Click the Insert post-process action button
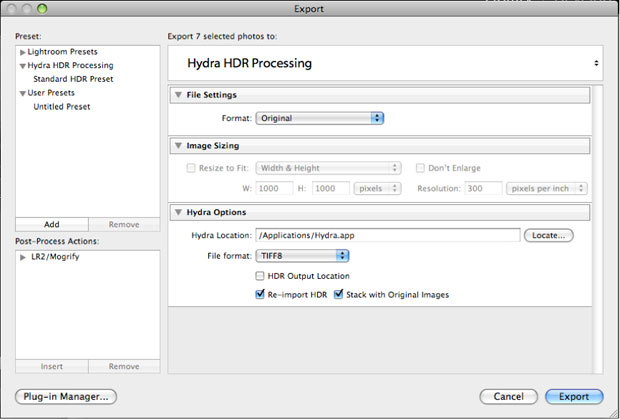Image resolution: width=620 pixels, height=420 pixels. (x=52, y=366)
